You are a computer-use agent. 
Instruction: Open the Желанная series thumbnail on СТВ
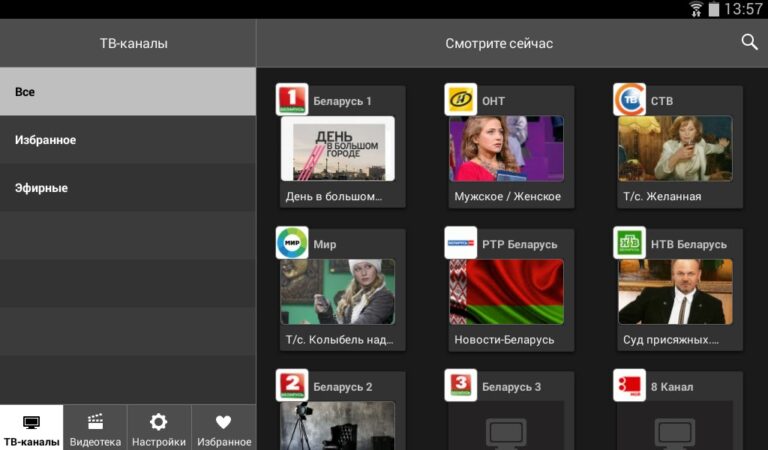[675, 148]
